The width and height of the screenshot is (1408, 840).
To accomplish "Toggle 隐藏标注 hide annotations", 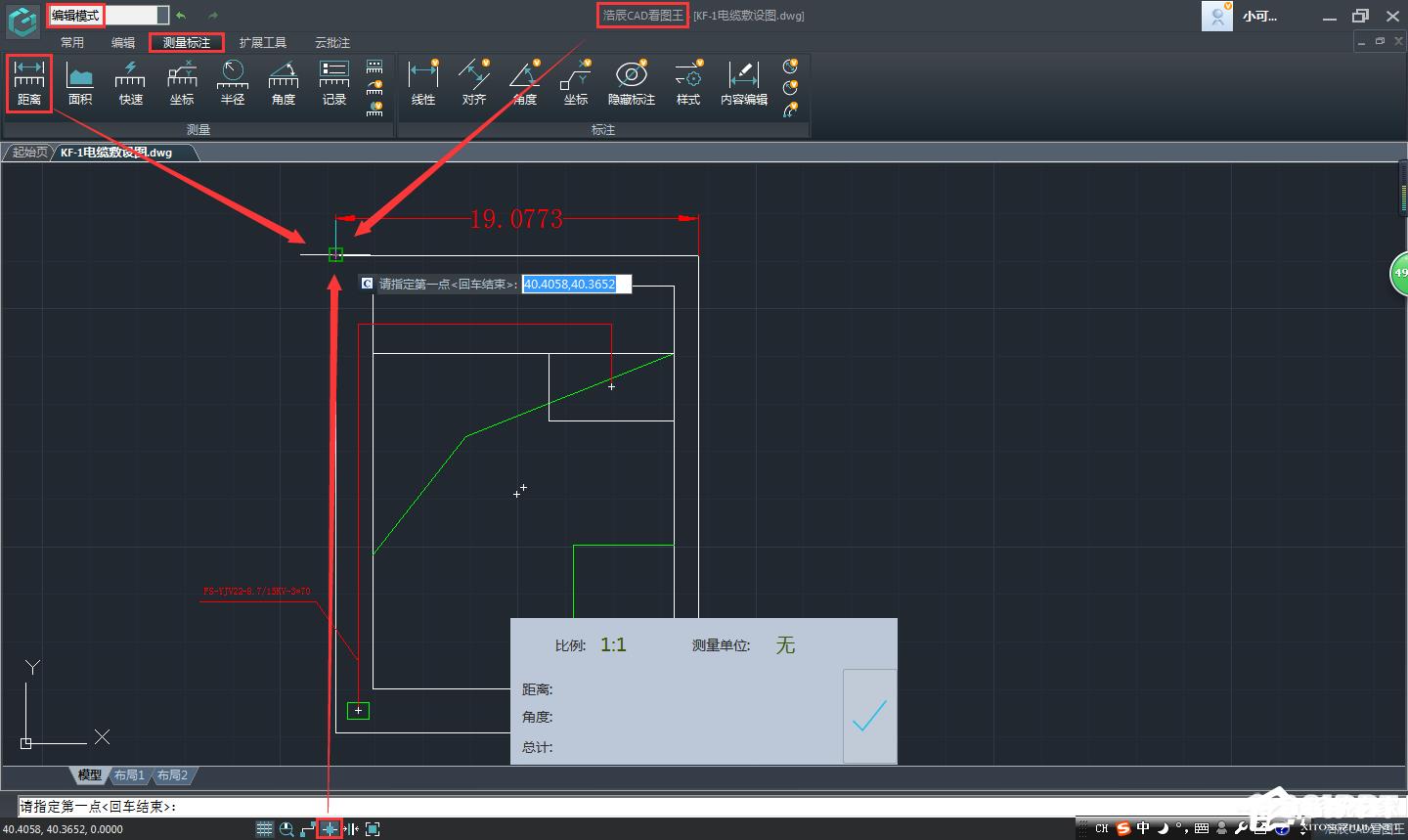I will click(x=632, y=83).
